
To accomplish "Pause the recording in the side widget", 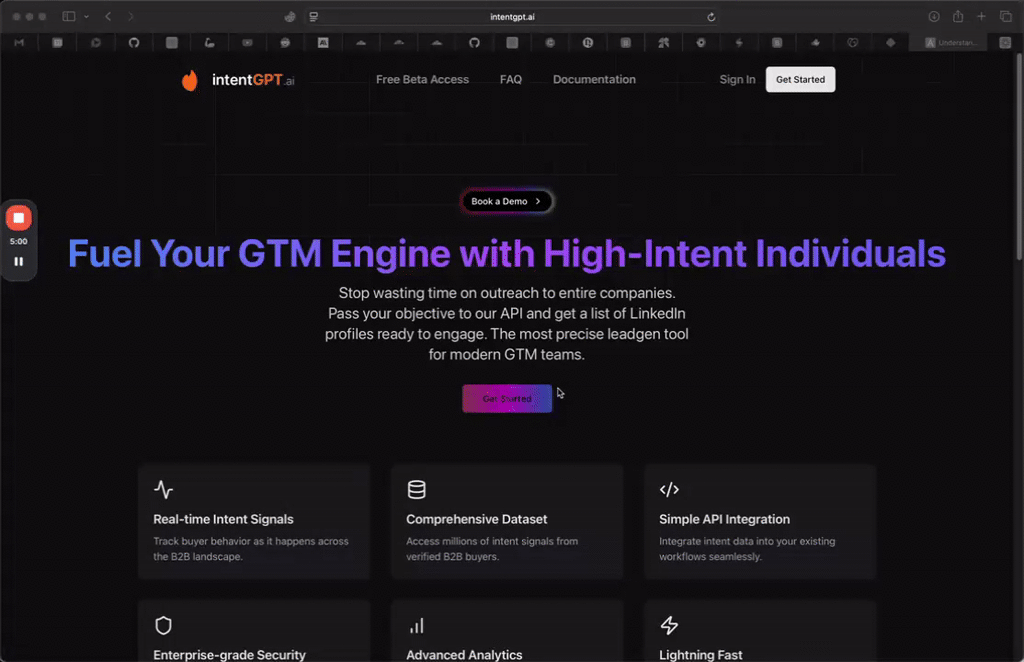I will coord(18,262).
